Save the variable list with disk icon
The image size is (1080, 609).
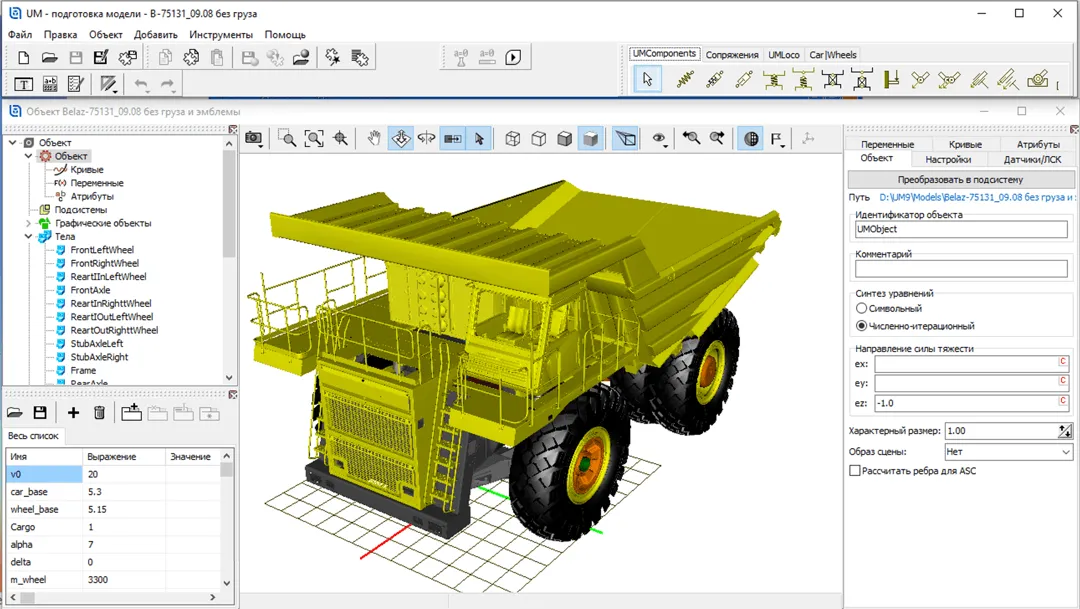click(x=40, y=413)
